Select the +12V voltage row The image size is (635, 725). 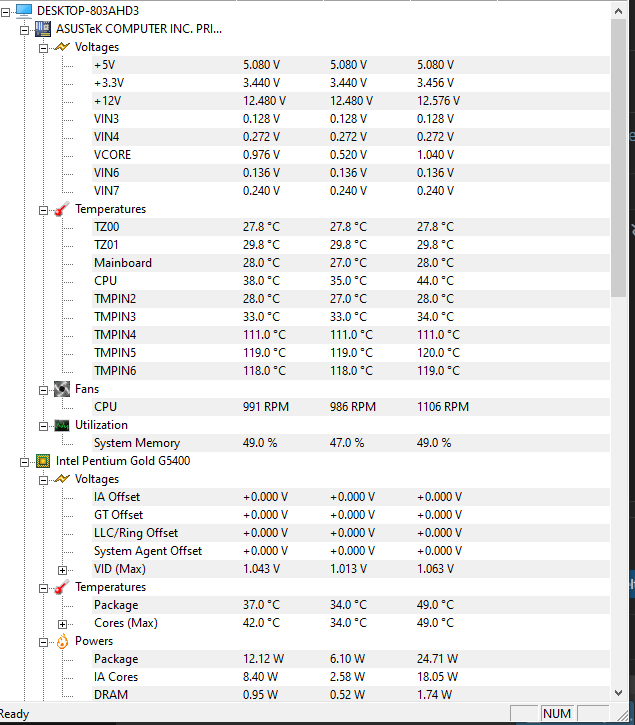tap(351, 101)
